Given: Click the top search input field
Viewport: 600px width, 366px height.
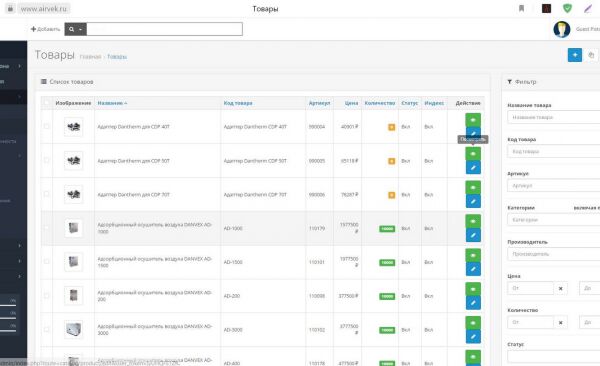Looking at the screenshot, I should [165, 29].
